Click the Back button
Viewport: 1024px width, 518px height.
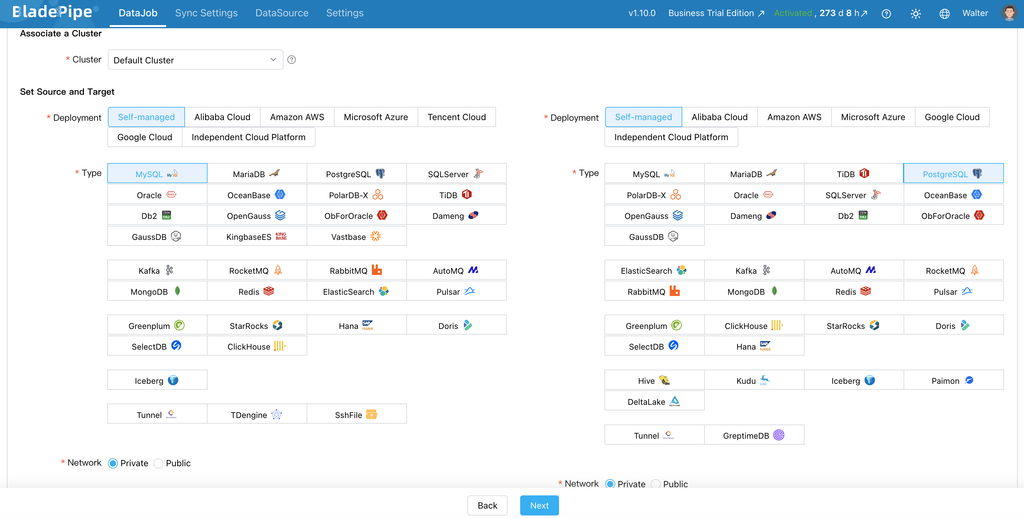(x=487, y=506)
